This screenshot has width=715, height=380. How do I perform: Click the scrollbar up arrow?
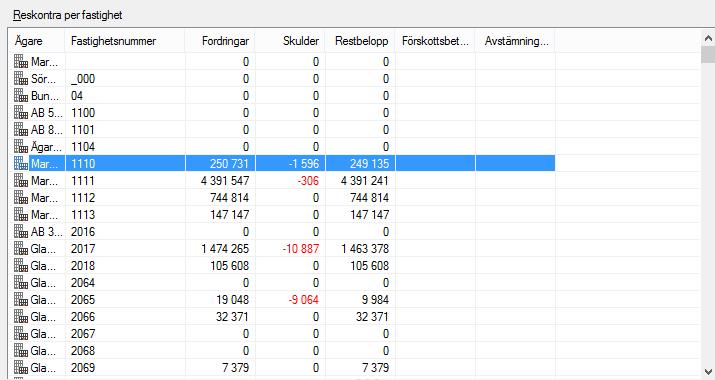[708, 39]
